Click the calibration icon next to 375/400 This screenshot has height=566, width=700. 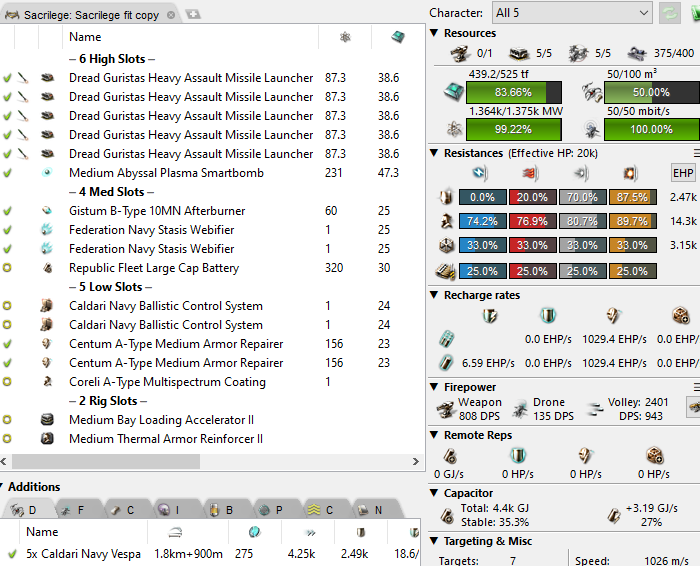tap(637, 54)
